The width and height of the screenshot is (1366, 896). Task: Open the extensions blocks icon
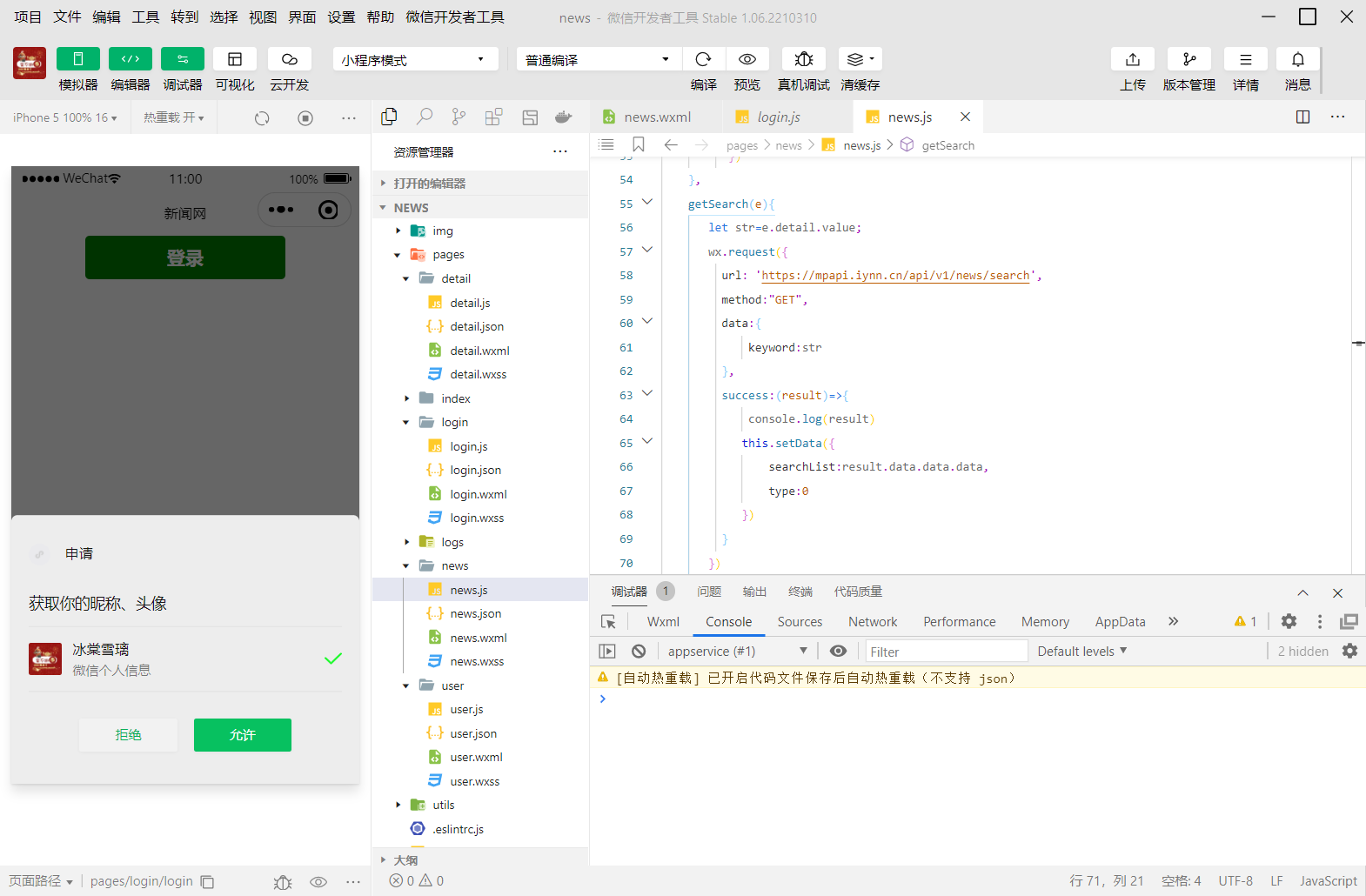click(x=494, y=117)
